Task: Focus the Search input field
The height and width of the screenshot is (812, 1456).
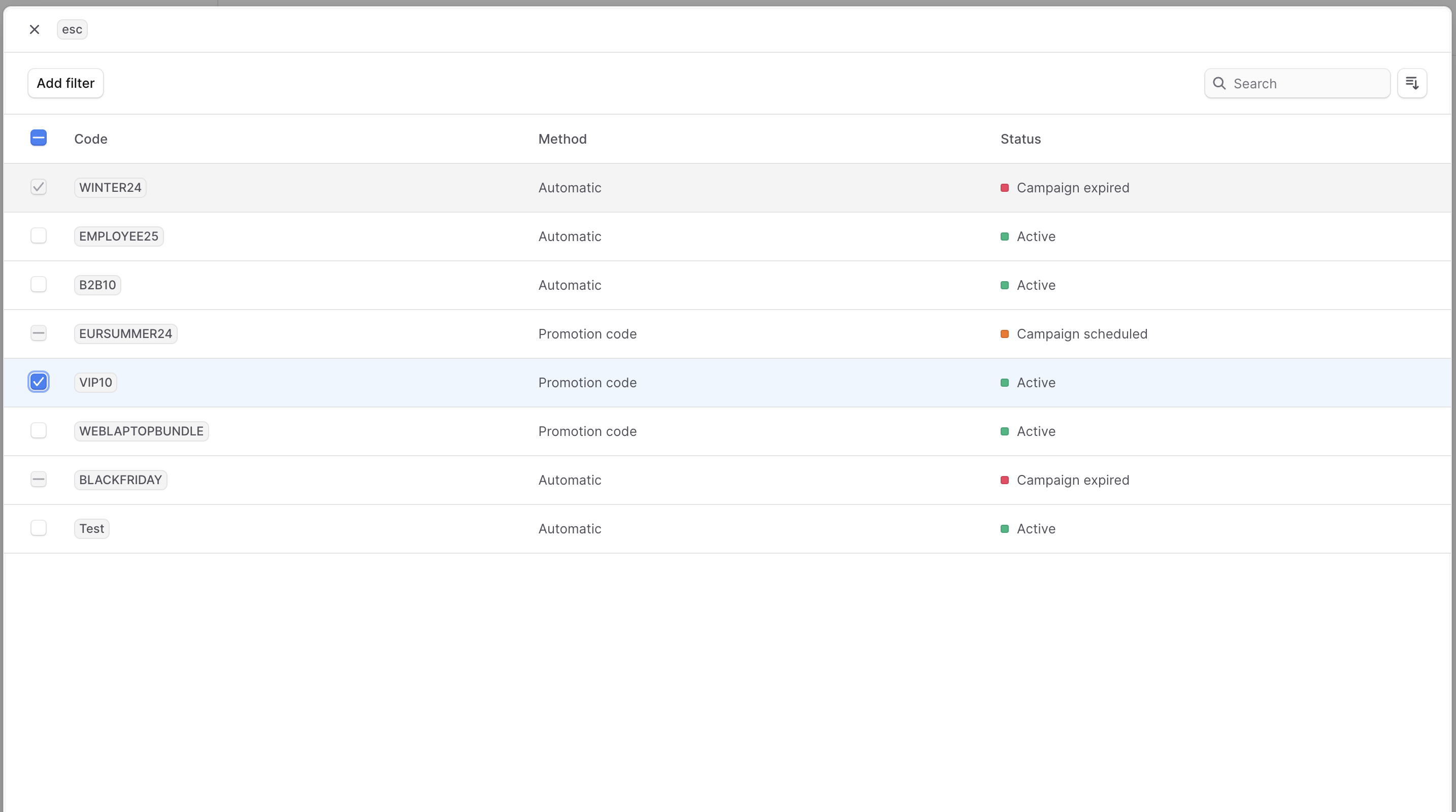Action: tap(1306, 84)
